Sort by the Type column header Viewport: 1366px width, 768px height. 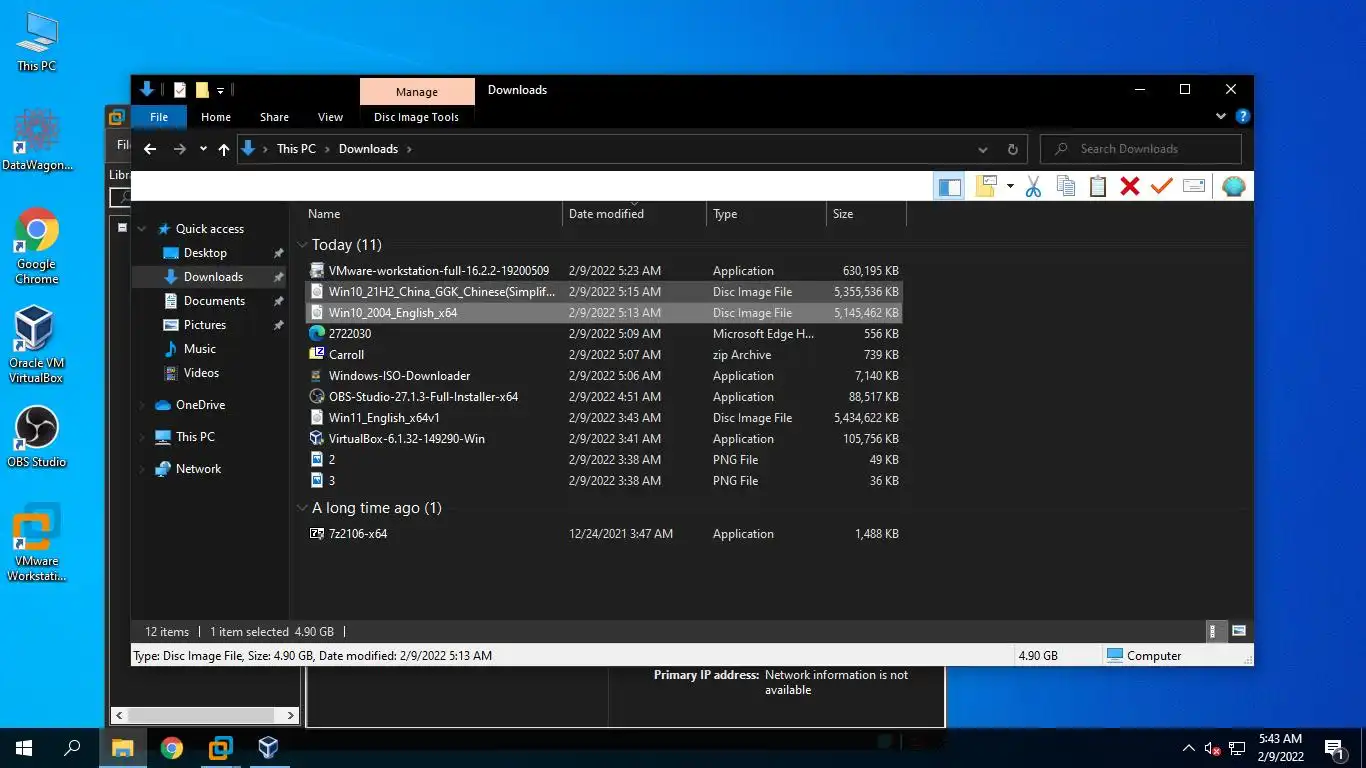767,214
